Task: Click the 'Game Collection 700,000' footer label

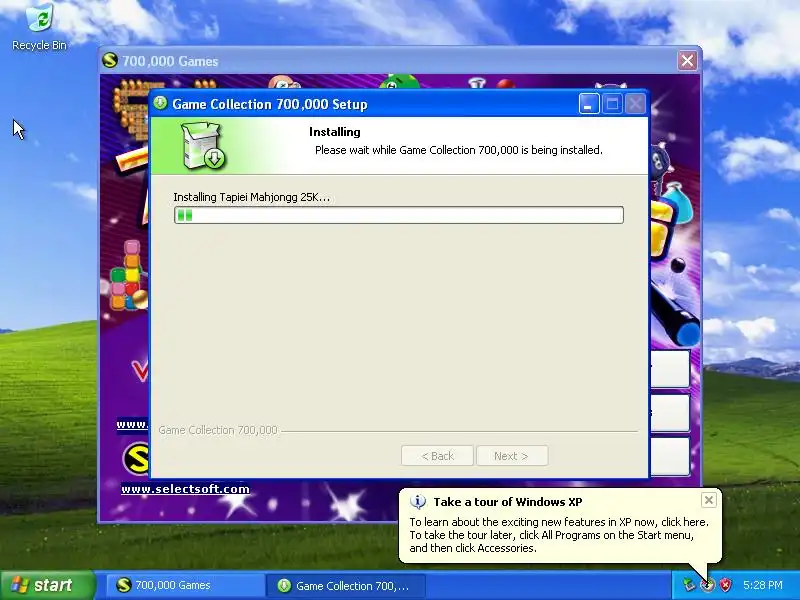Action: 218,430
